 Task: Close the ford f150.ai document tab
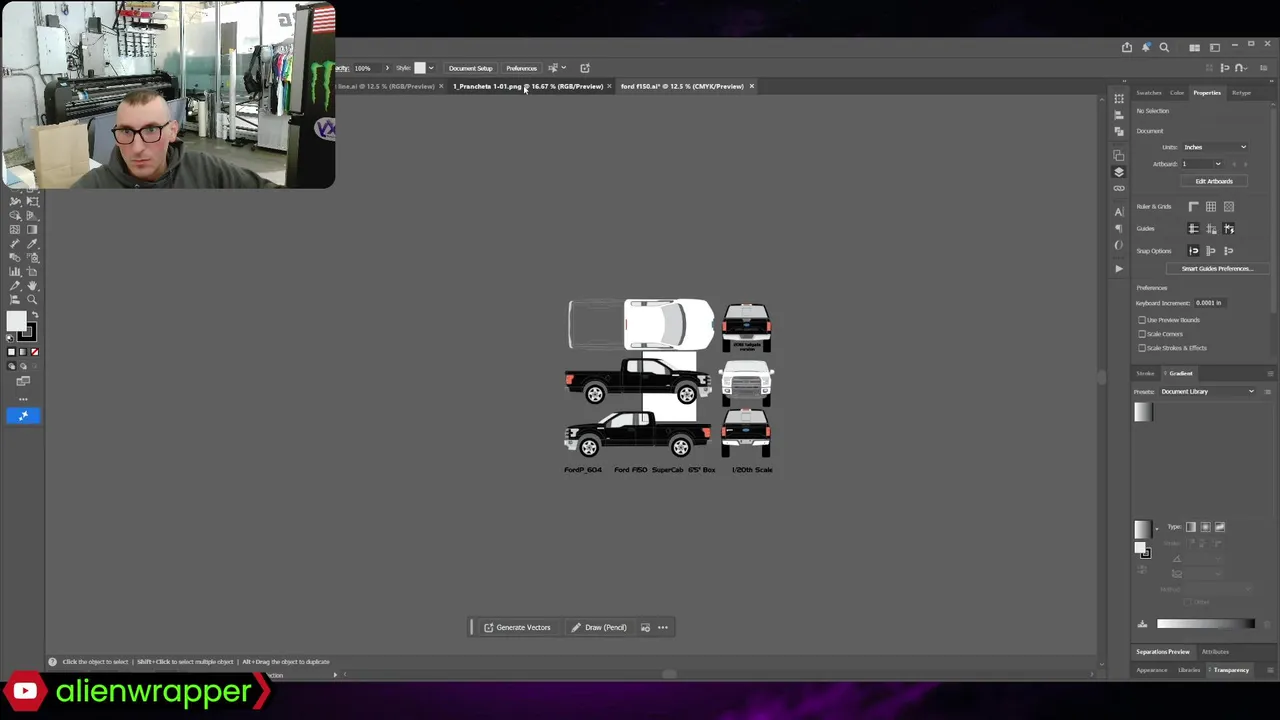752,86
